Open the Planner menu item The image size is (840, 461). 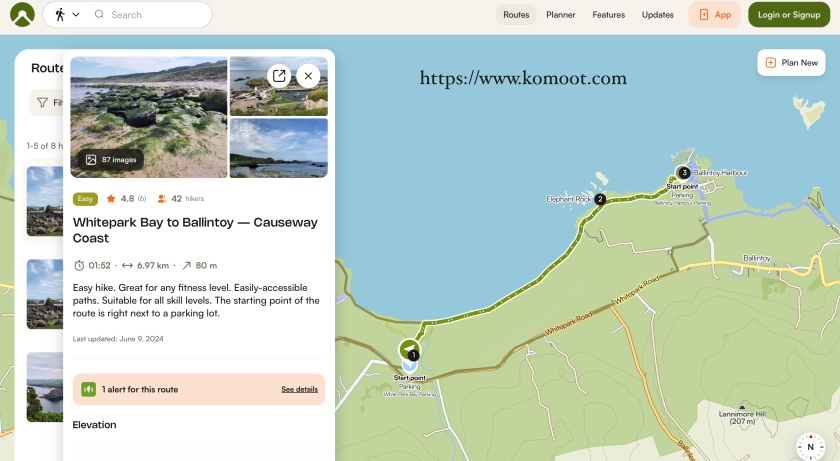[560, 15]
